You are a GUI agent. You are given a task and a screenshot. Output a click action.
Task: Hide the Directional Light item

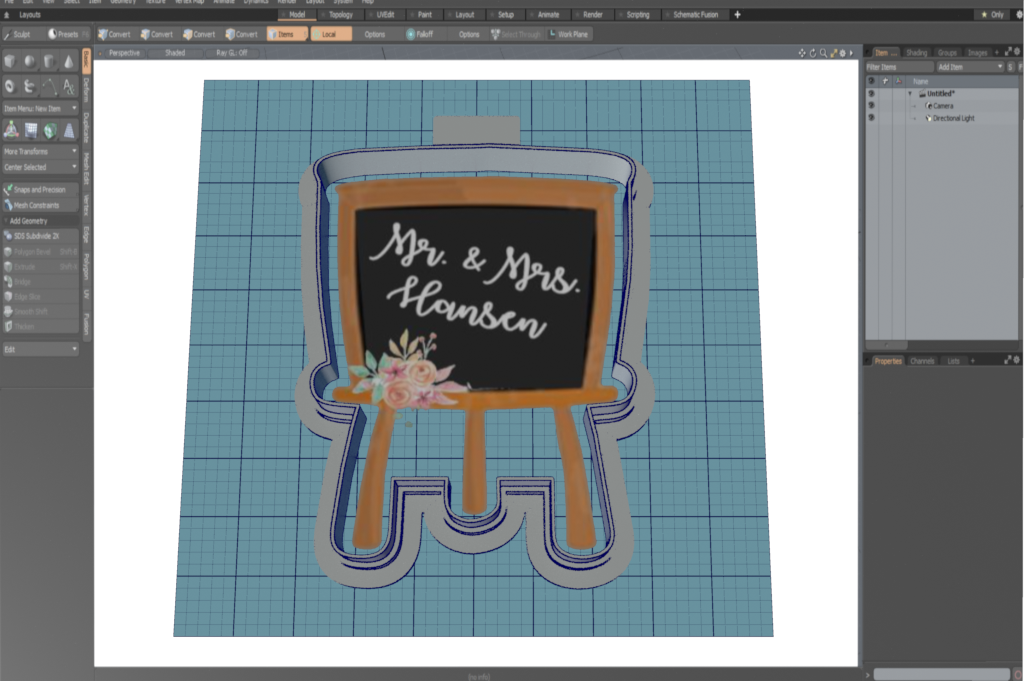coord(871,118)
